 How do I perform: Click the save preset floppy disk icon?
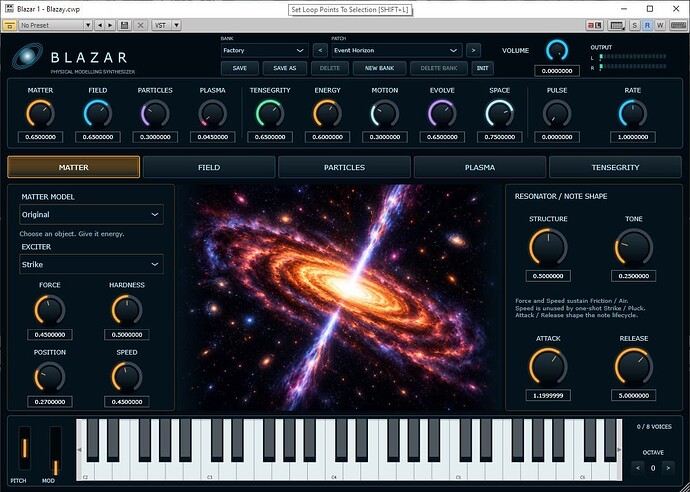click(125, 26)
